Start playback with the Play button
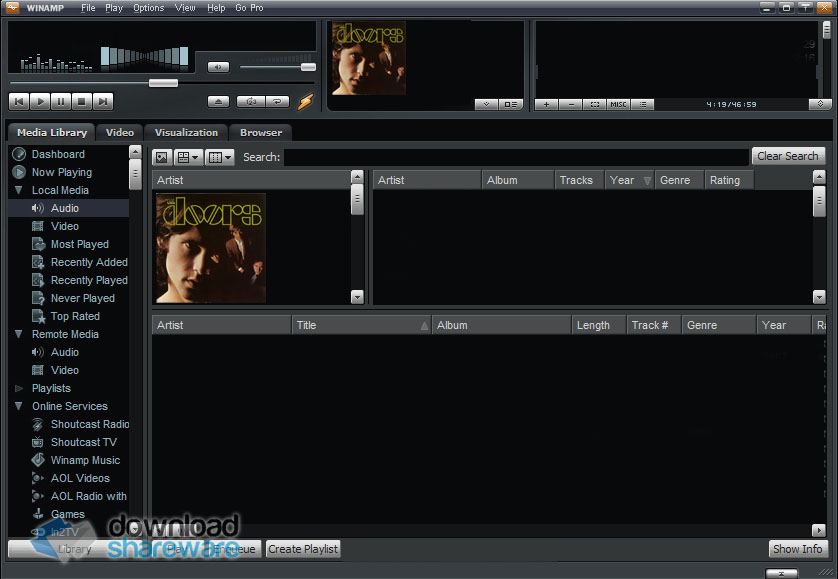Viewport: 838px width, 579px height. click(x=40, y=101)
